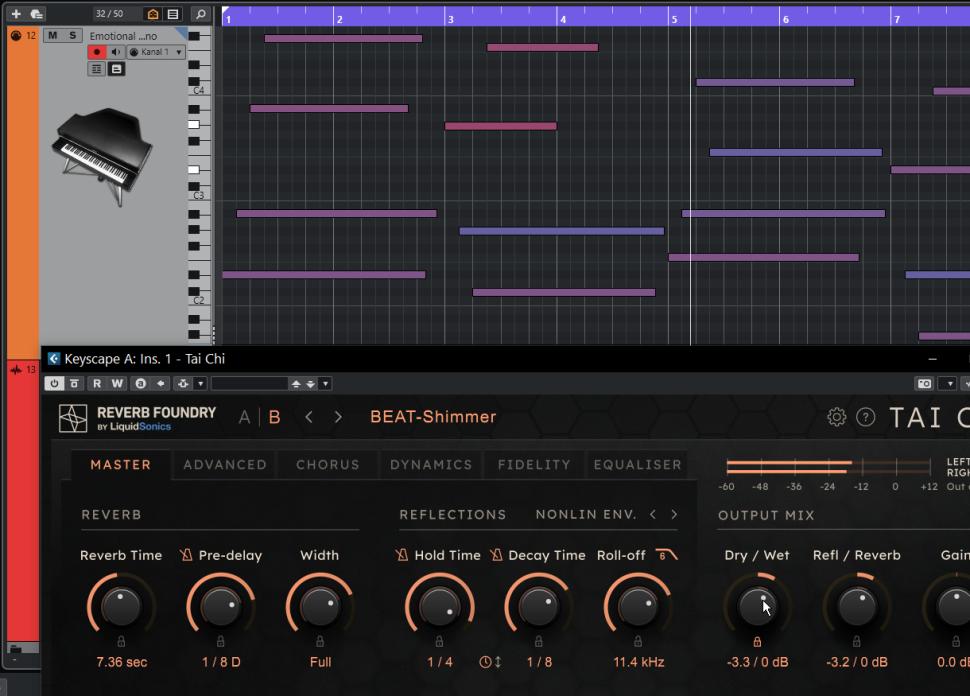Click the Reverb Time knob
Viewport: 970px width, 696px height.
click(121, 605)
